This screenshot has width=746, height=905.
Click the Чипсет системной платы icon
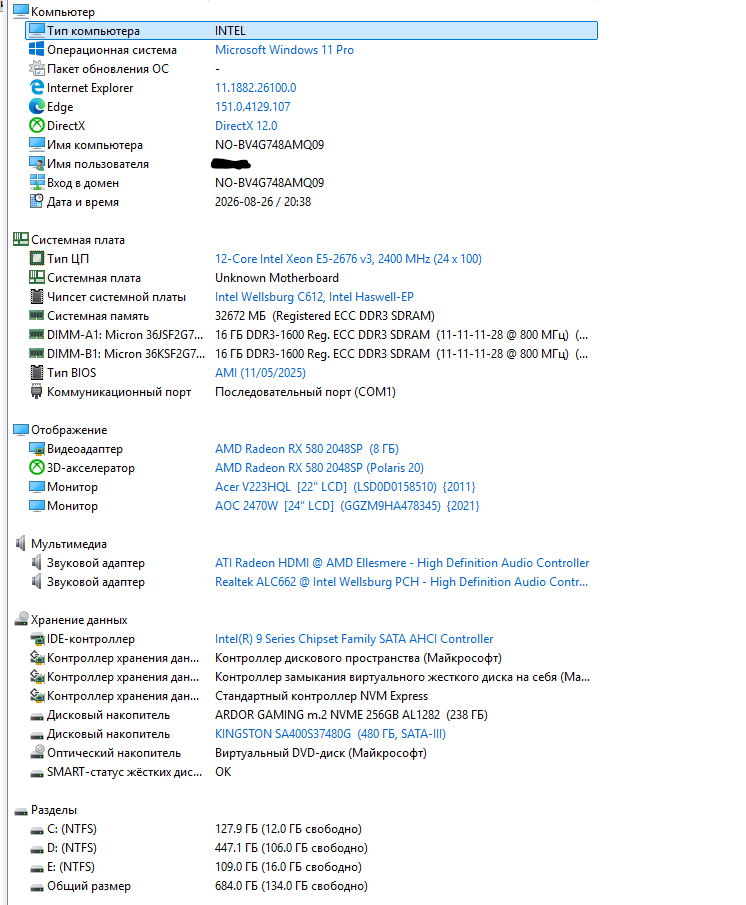36,297
